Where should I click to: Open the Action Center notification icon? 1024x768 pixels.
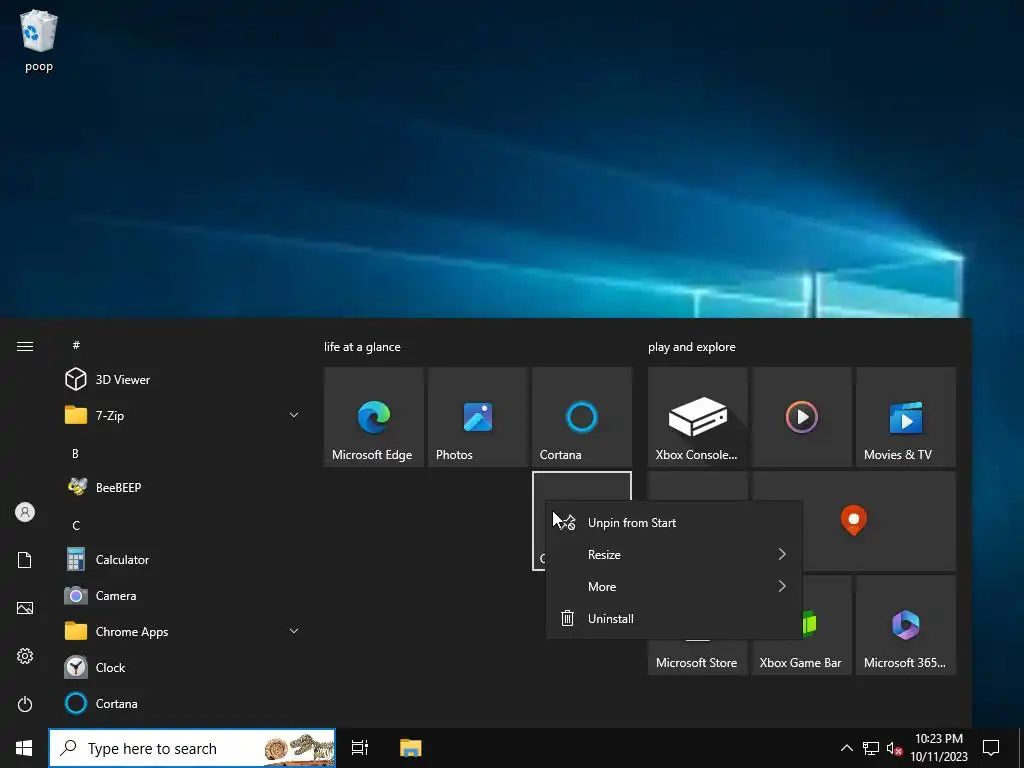[991, 748]
